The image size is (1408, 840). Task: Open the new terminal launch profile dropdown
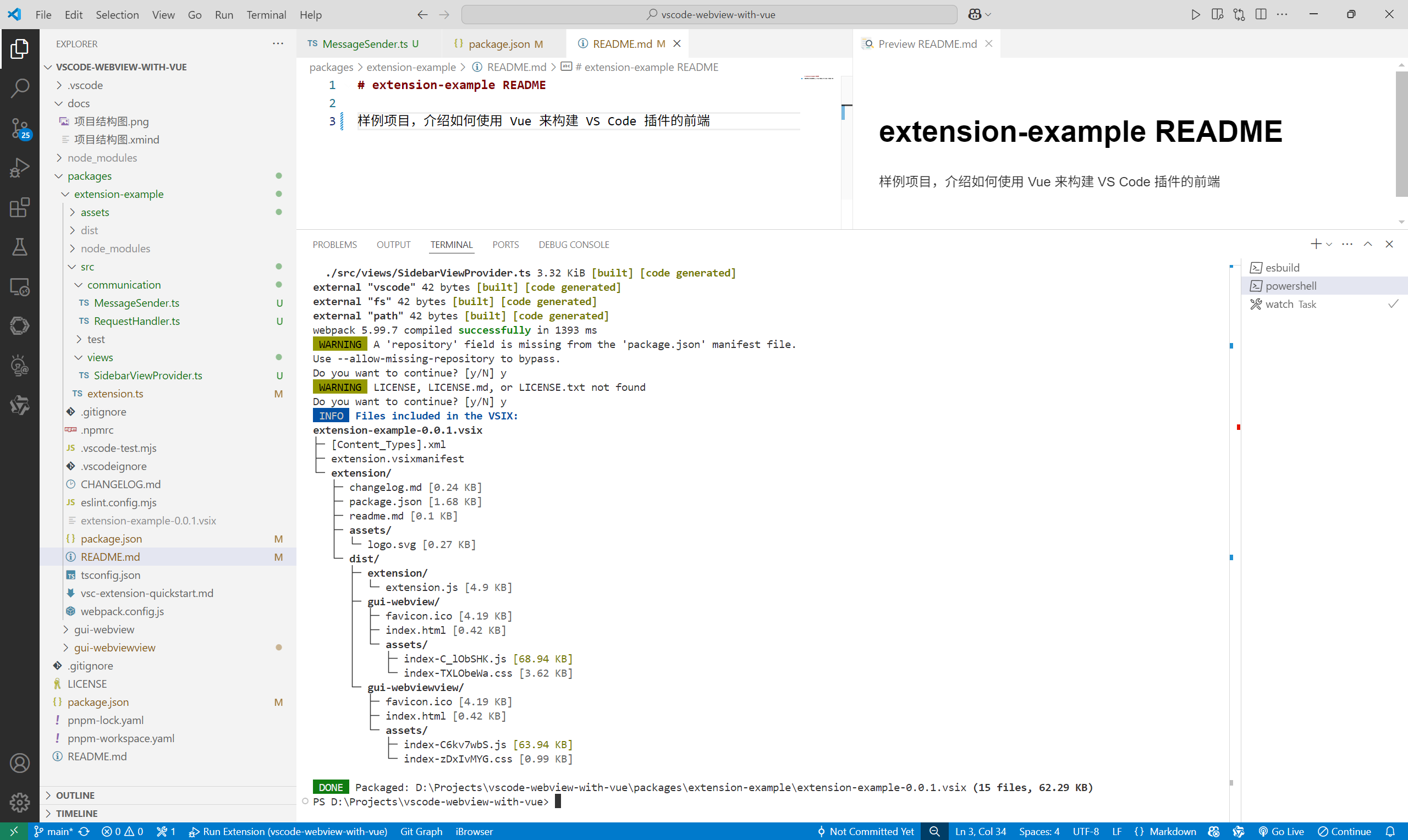1329,244
